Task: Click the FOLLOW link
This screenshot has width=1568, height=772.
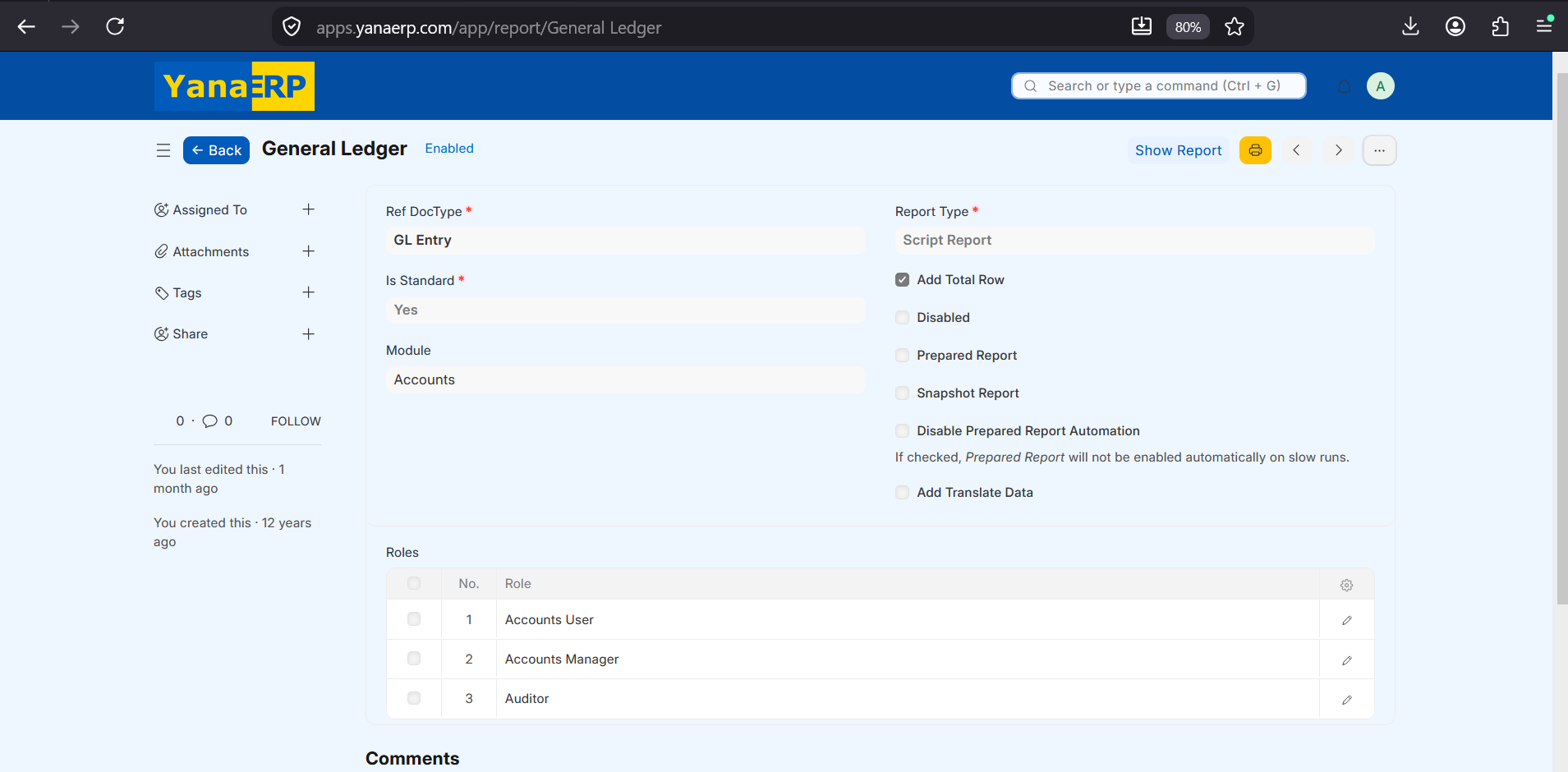Action: (x=296, y=421)
